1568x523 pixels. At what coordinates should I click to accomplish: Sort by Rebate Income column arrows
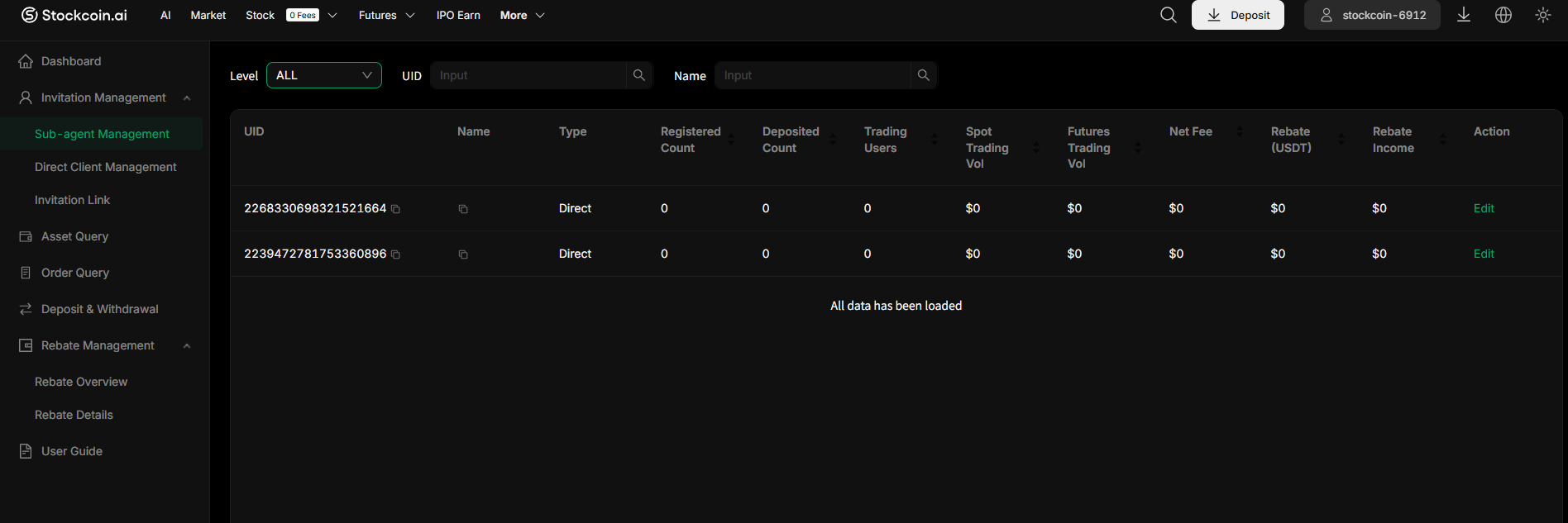(1443, 140)
